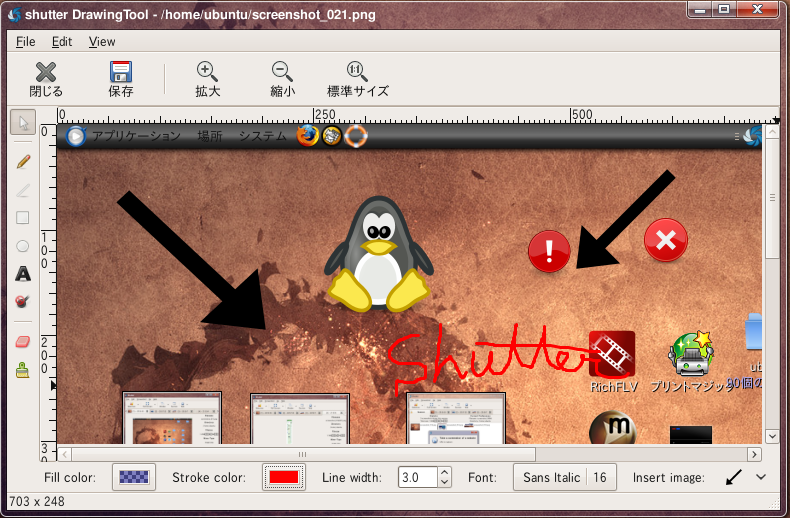The width and height of the screenshot is (790, 518).
Task: Open the Fill color swatch
Action: (x=134, y=477)
